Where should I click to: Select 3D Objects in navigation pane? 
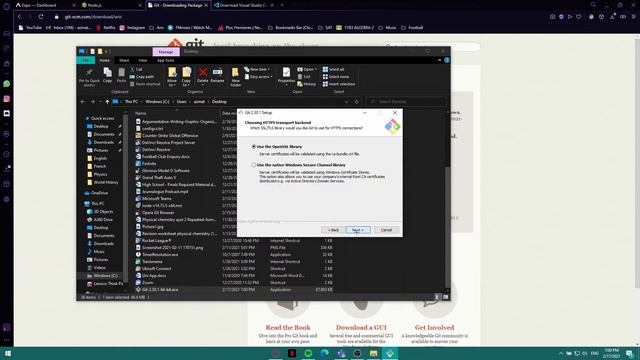[x=103, y=211]
